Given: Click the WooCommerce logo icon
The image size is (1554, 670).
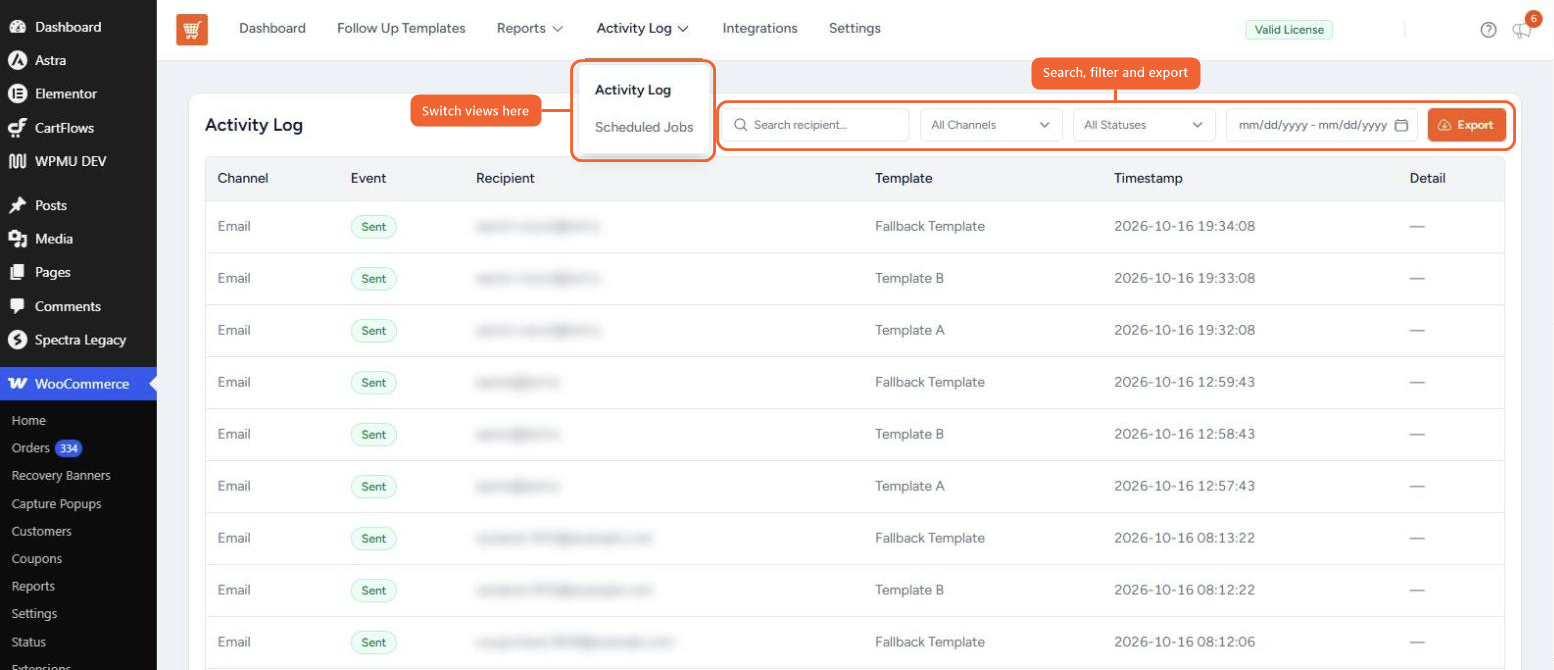Looking at the screenshot, I should pyautogui.click(x=17, y=384).
